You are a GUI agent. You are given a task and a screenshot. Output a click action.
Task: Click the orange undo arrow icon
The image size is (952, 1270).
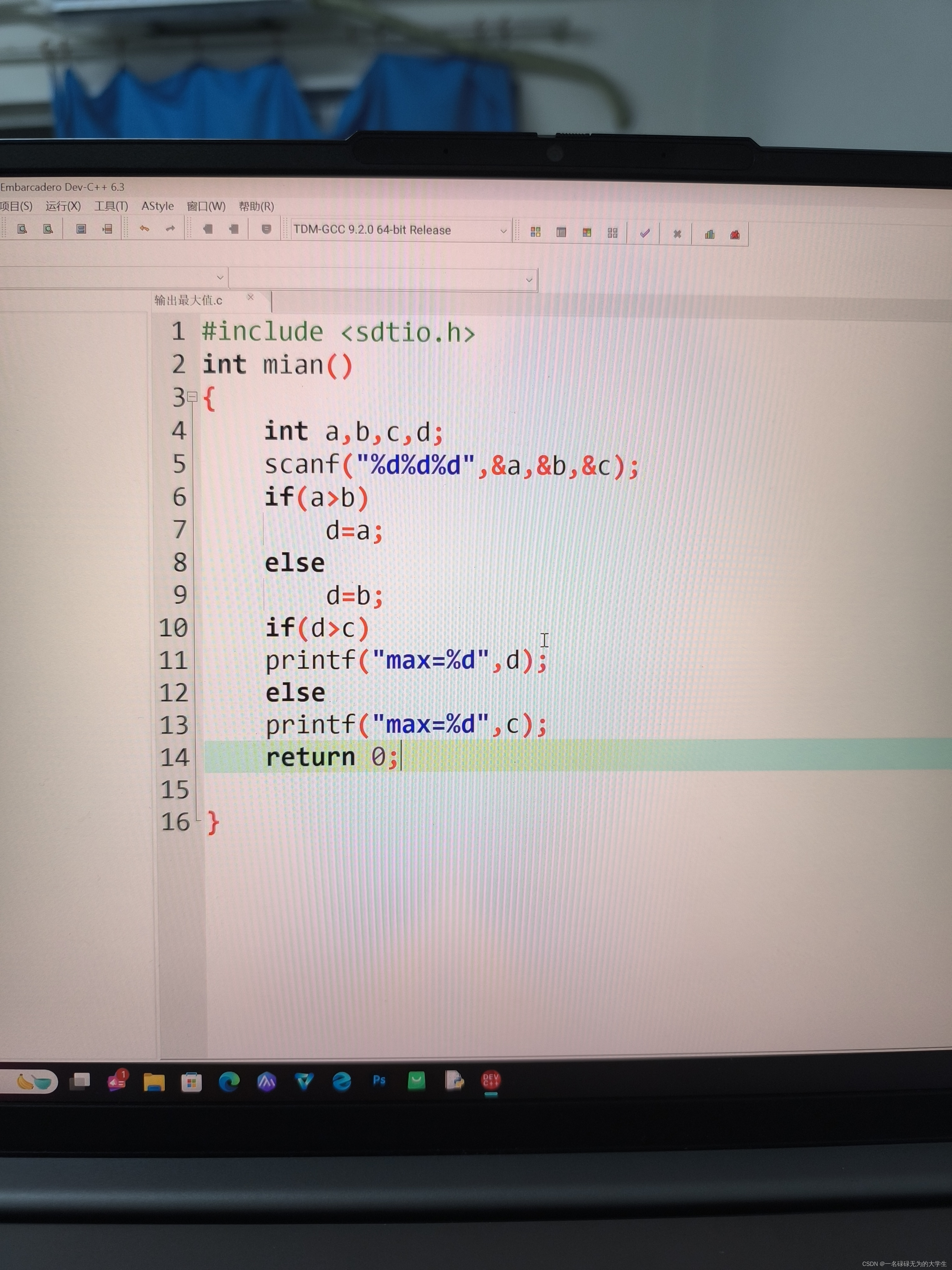[x=145, y=228]
